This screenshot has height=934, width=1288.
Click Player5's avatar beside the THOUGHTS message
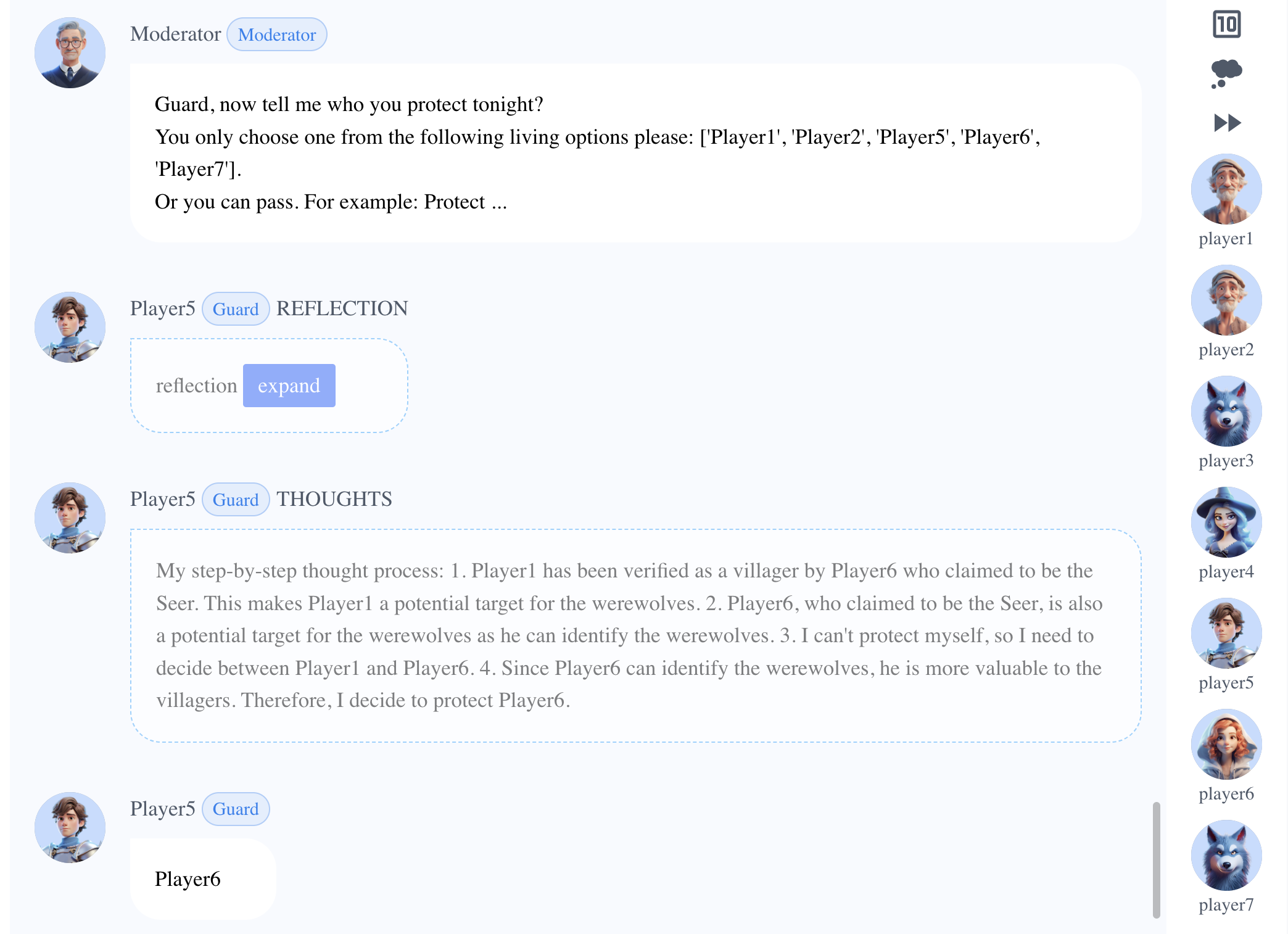[x=70, y=518]
